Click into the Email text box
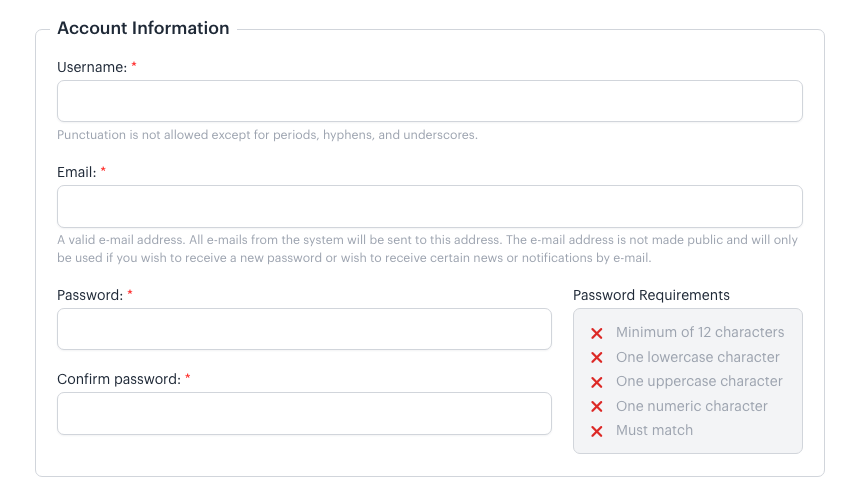The width and height of the screenshot is (860, 502). pyautogui.click(x=429, y=206)
